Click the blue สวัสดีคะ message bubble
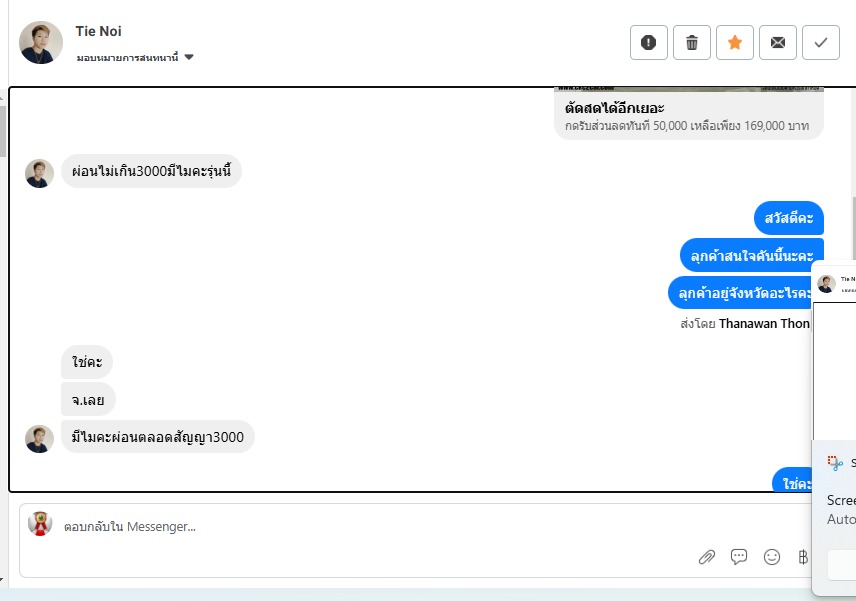Image resolution: width=856 pixels, height=601 pixels. (789, 218)
